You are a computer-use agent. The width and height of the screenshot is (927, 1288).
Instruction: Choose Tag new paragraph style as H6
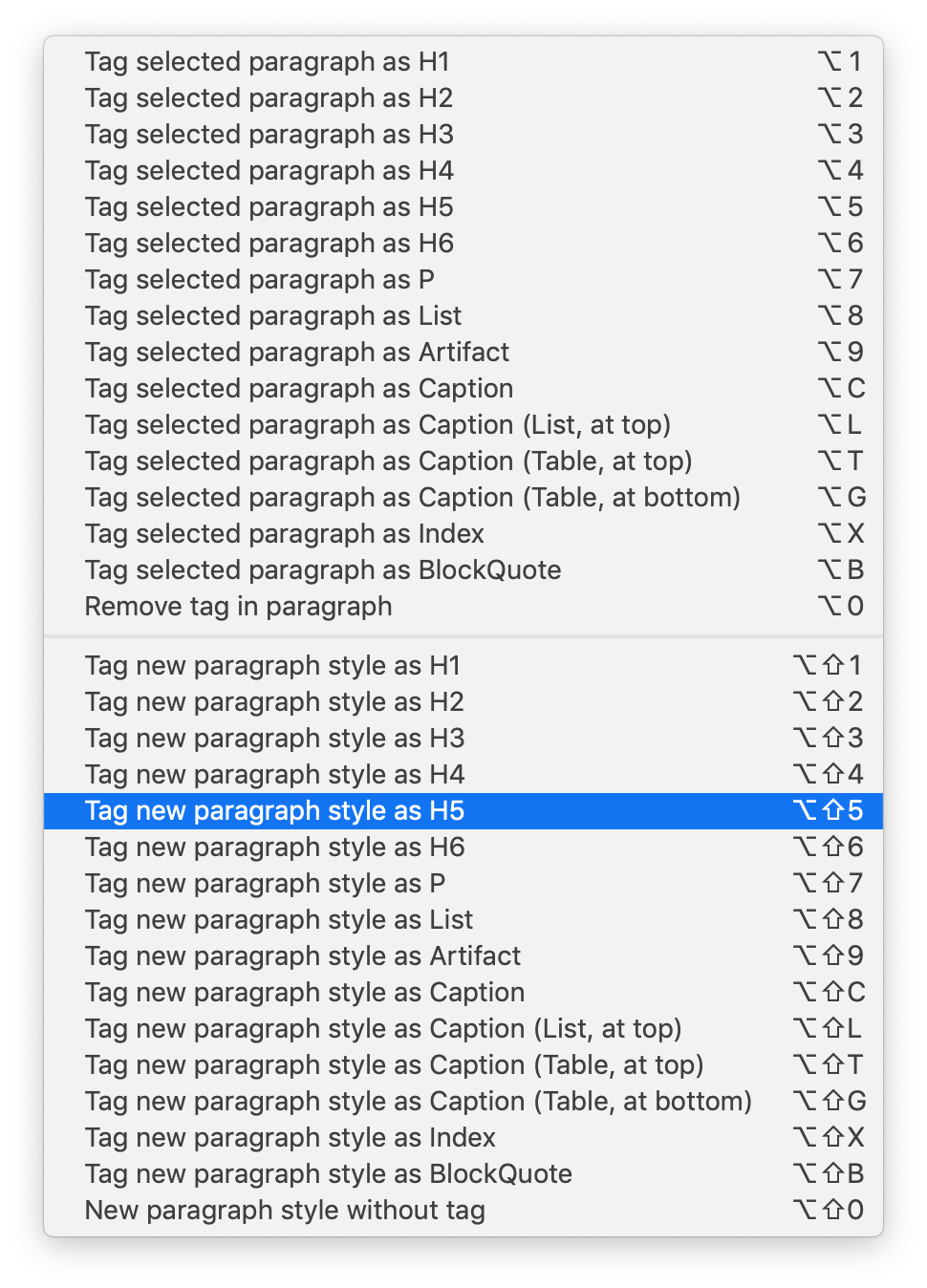pos(463,847)
